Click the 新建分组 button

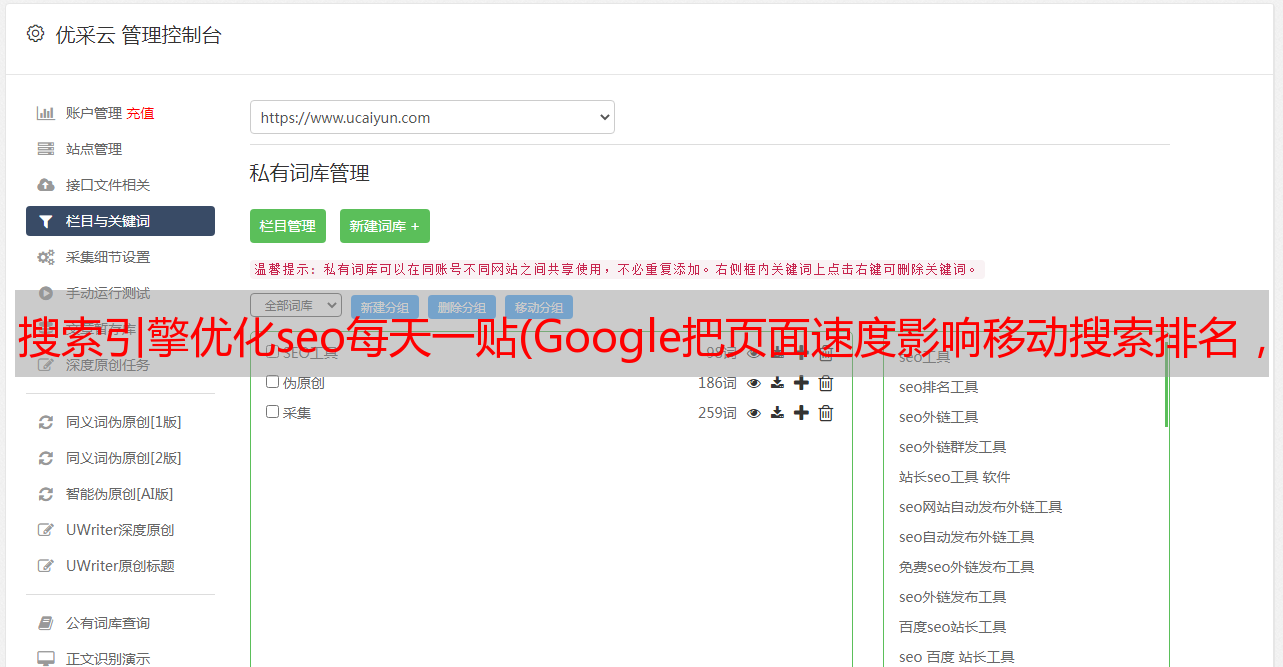[x=385, y=308]
